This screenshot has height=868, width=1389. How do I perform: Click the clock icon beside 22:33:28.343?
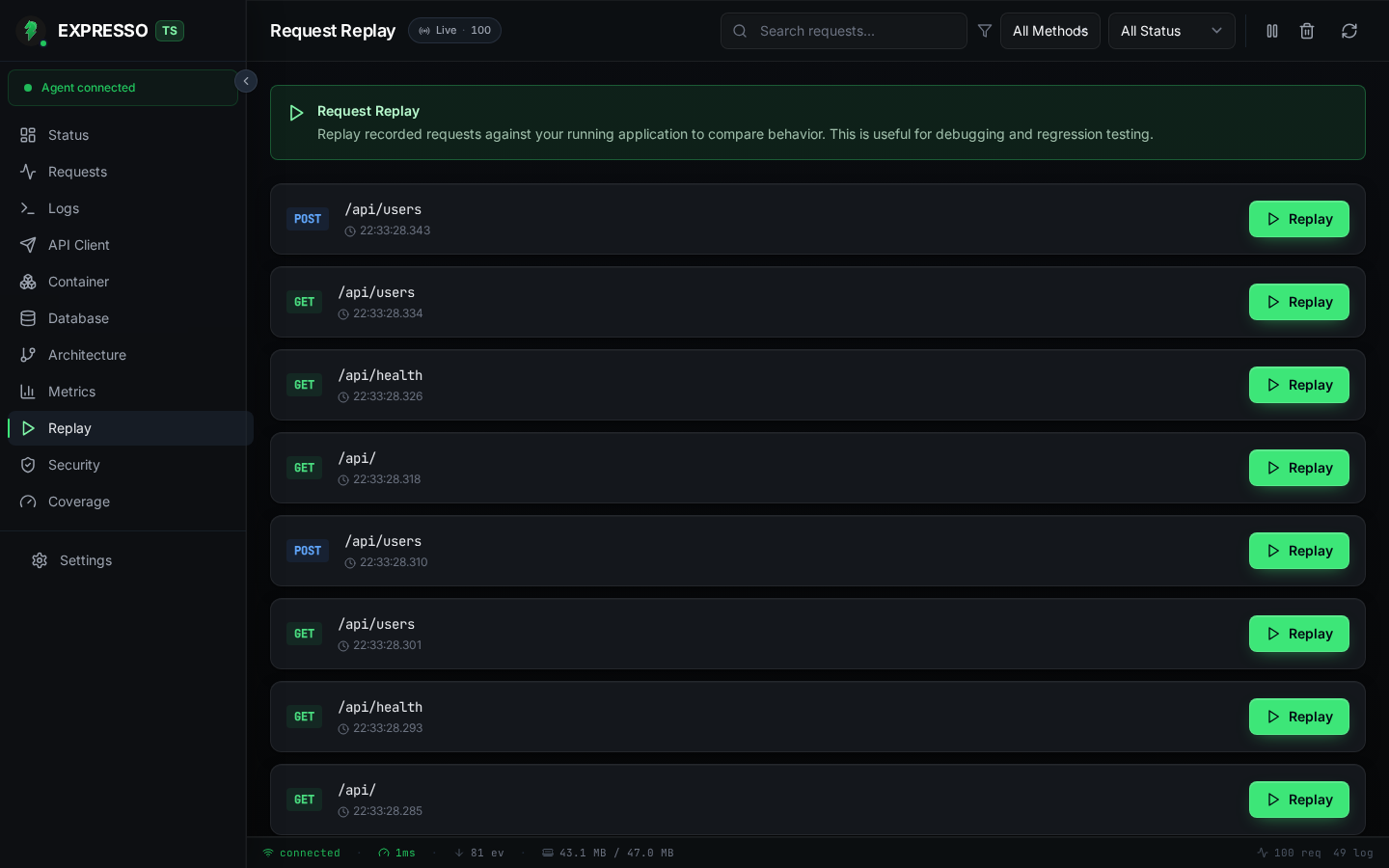(x=350, y=231)
